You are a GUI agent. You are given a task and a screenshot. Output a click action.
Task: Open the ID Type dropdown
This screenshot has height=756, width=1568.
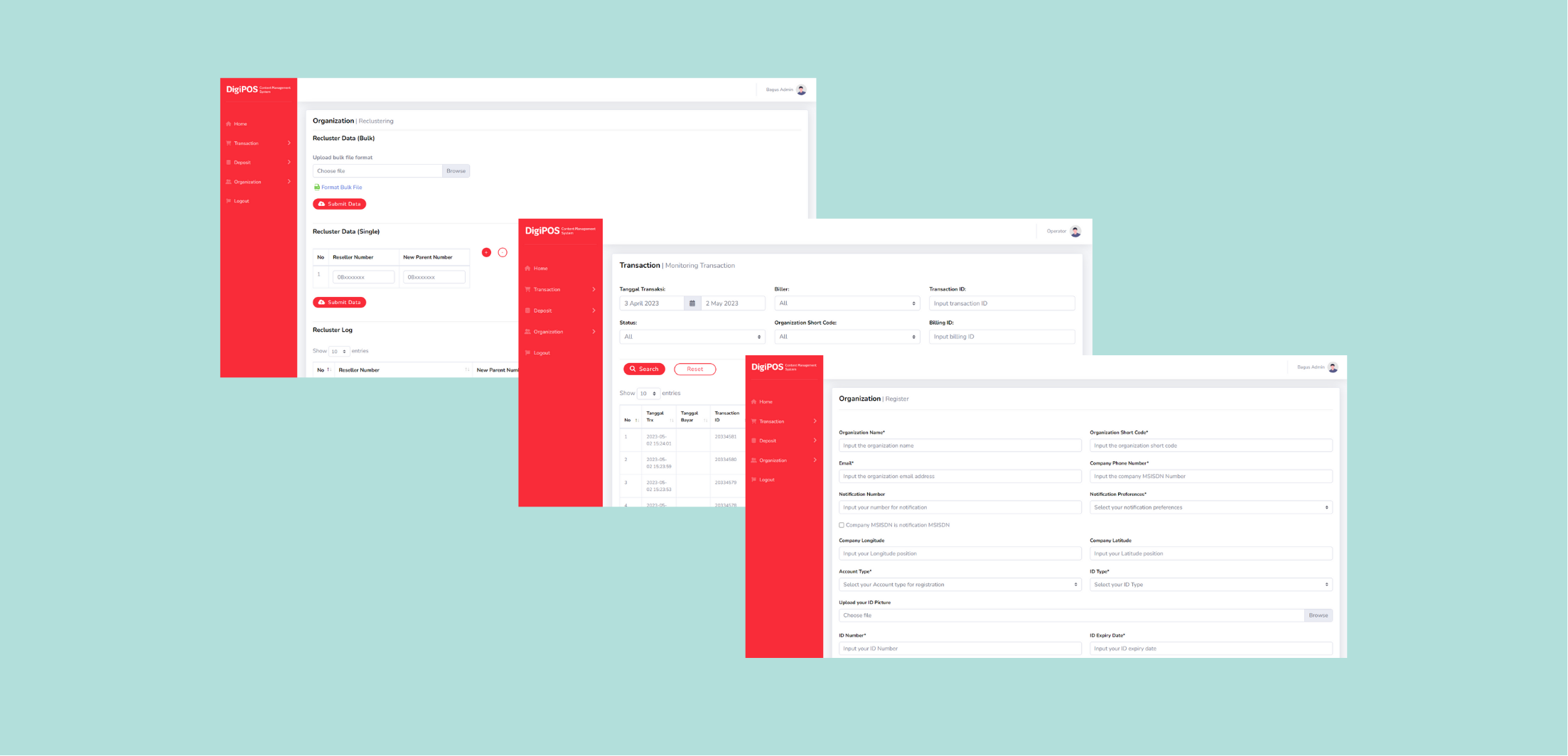(x=1210, y=585)
